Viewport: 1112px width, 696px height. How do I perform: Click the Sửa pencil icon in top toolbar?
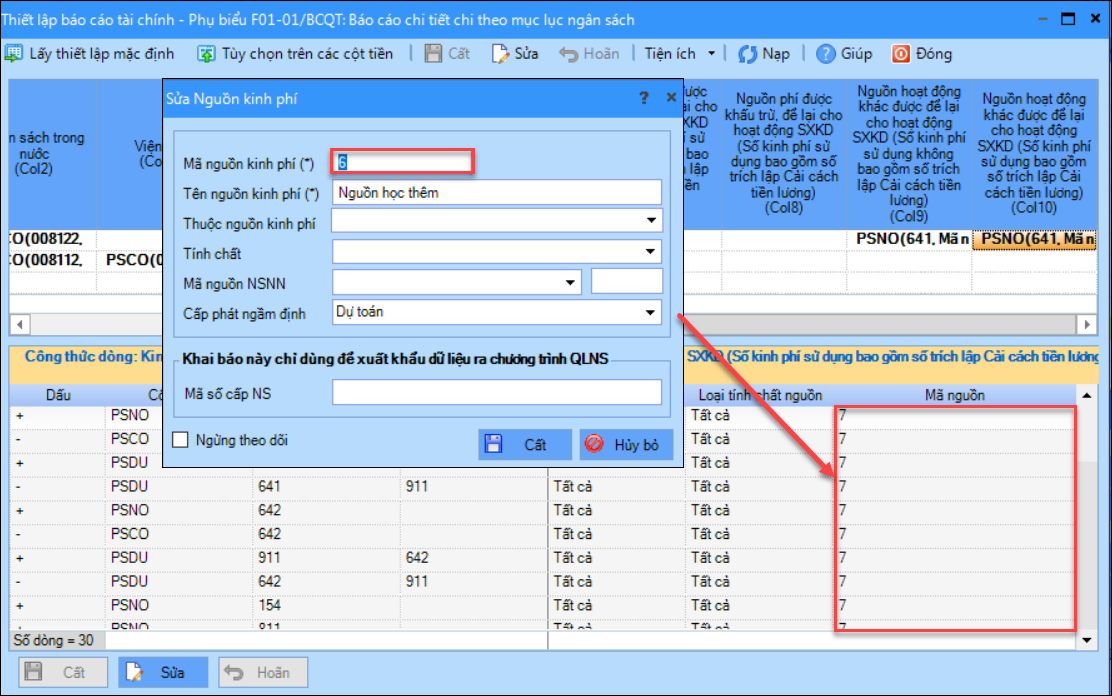click(x=500, y=54)
